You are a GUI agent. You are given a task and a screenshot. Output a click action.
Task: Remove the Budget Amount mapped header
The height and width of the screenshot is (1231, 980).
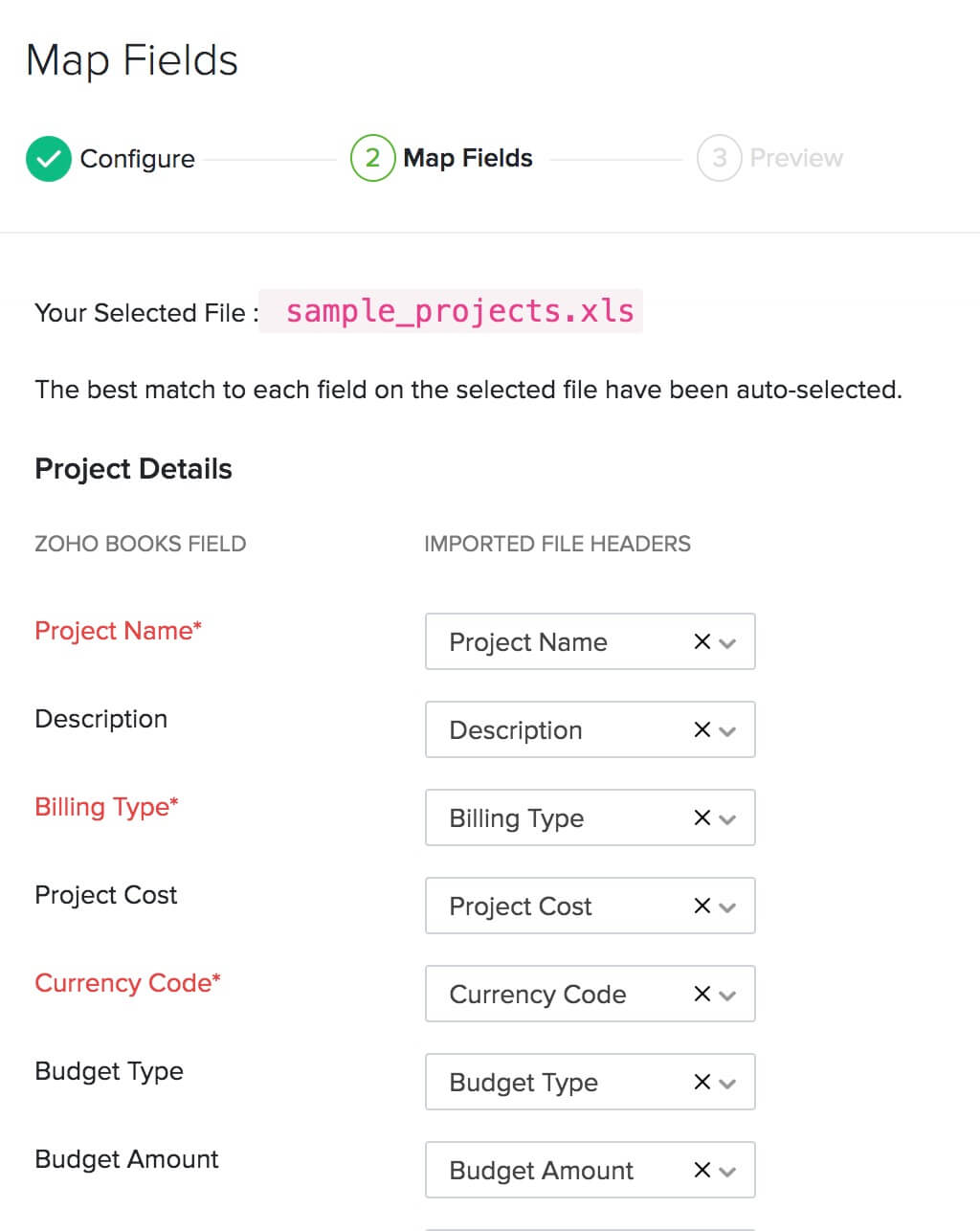(x=700, y=1170)
